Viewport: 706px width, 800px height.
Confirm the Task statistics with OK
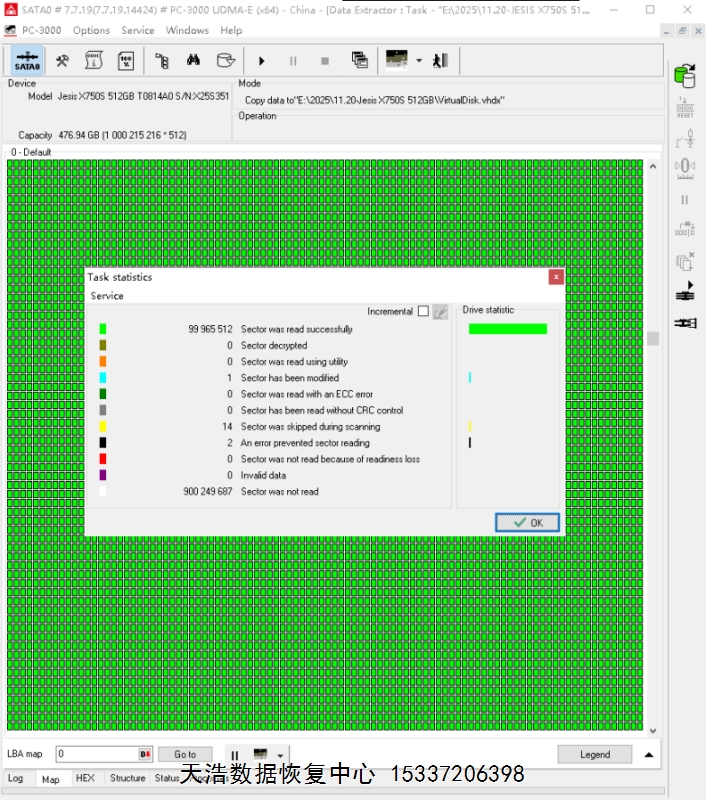527,523
